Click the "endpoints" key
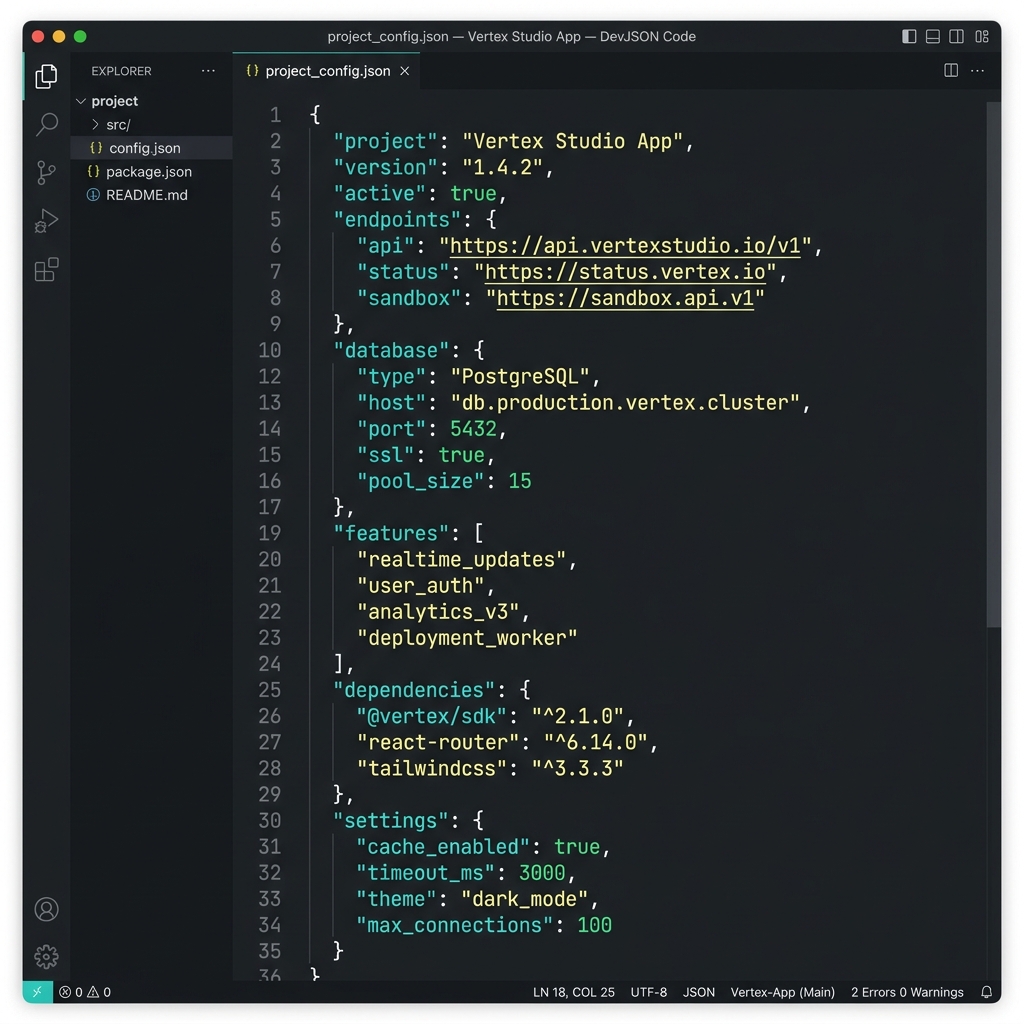Screen dimensions: 1024x1024 click(397, 219)
